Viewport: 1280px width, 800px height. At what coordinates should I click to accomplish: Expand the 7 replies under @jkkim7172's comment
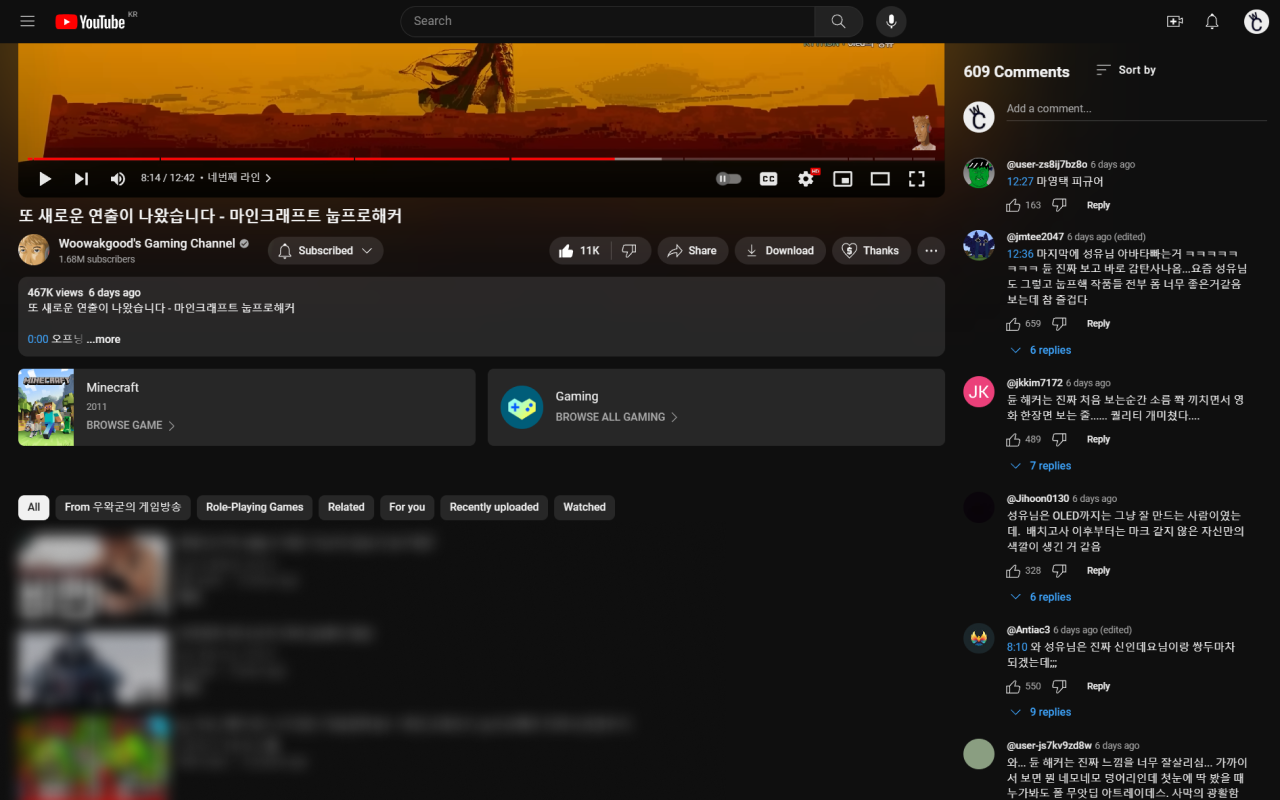point(1040,465)
